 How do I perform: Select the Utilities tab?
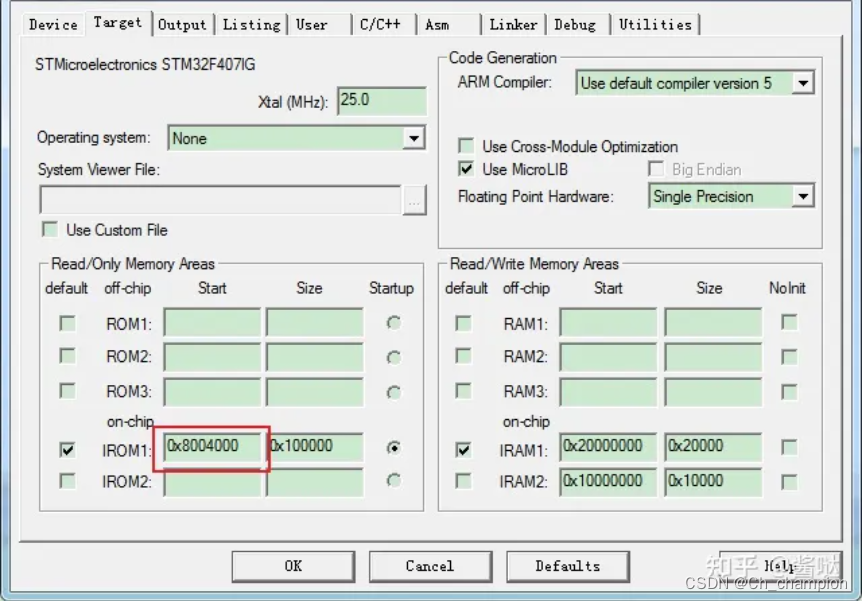[655, 24]
